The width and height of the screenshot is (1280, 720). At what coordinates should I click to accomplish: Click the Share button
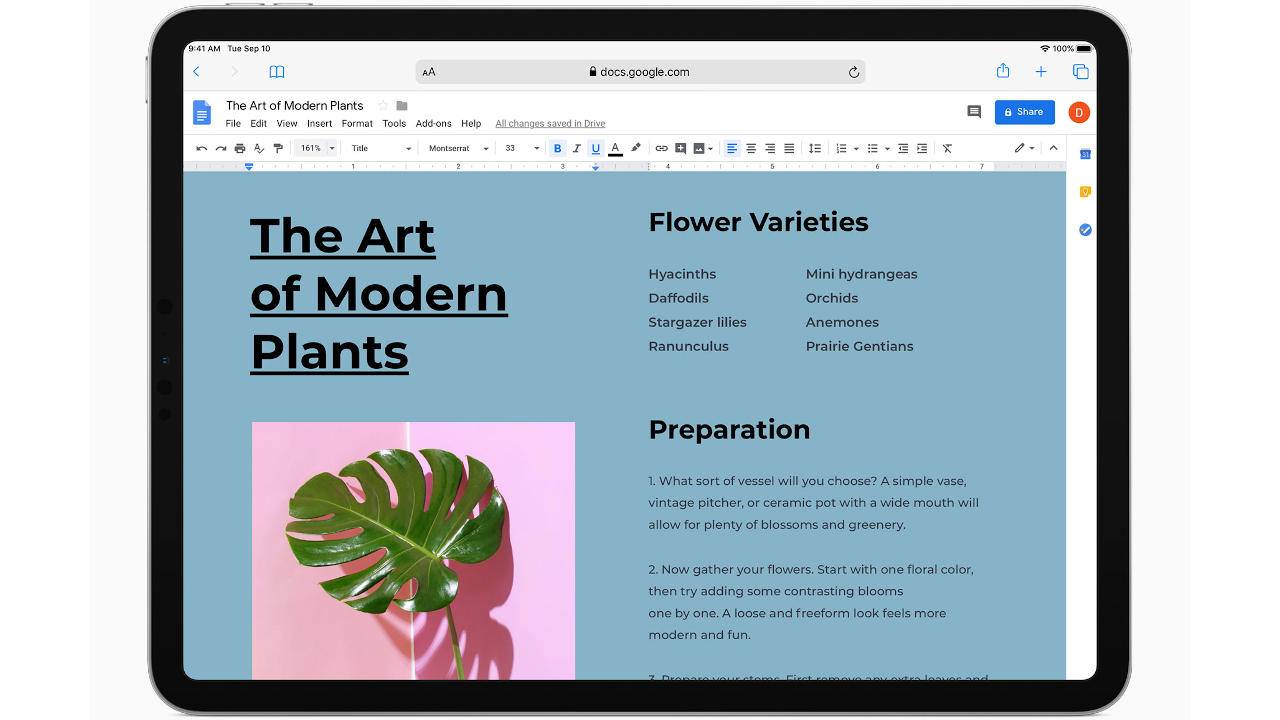click(x=1023, y=112)
